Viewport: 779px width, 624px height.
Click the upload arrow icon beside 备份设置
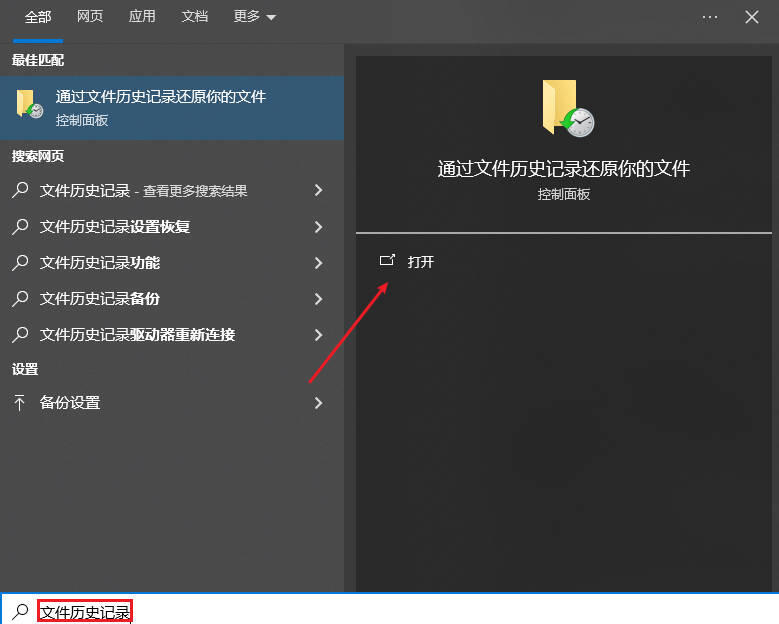pyautogui.click(x=19, y=402)
